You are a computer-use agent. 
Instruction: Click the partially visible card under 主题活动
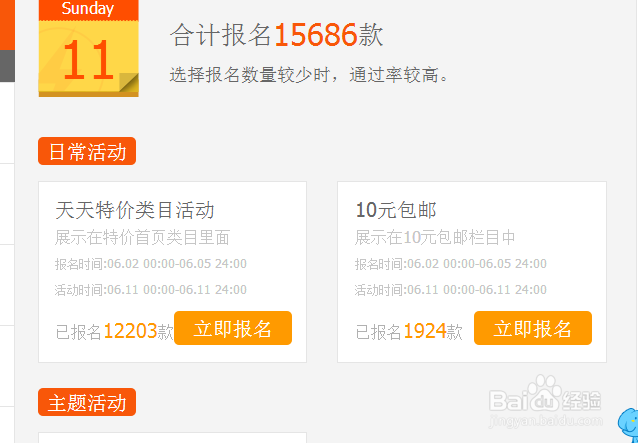click(x=173, y=438)
